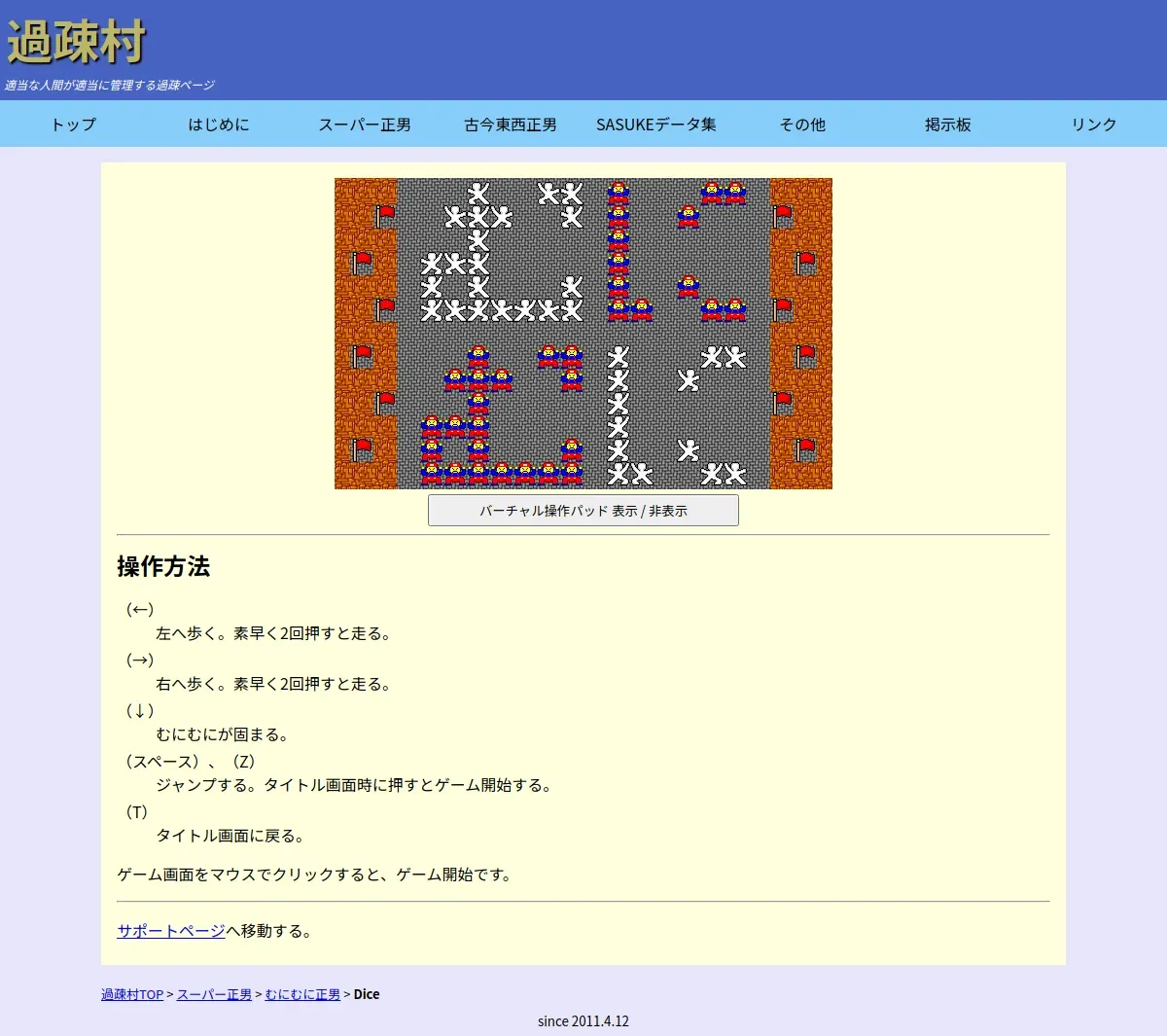
Task: Open the スーパー正男 breadcrumb link
Action: click(x=214, y=994)
